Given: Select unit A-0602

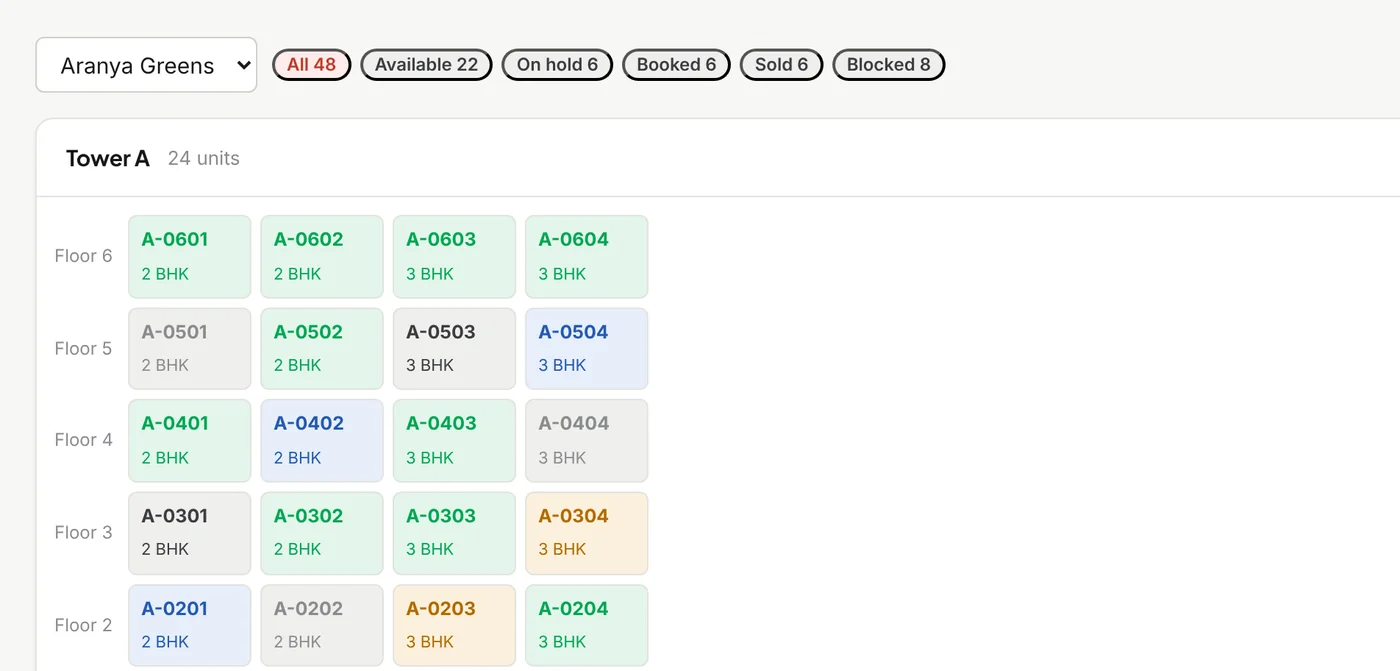Looking at the screenshot, I should (x=322, y=256).
